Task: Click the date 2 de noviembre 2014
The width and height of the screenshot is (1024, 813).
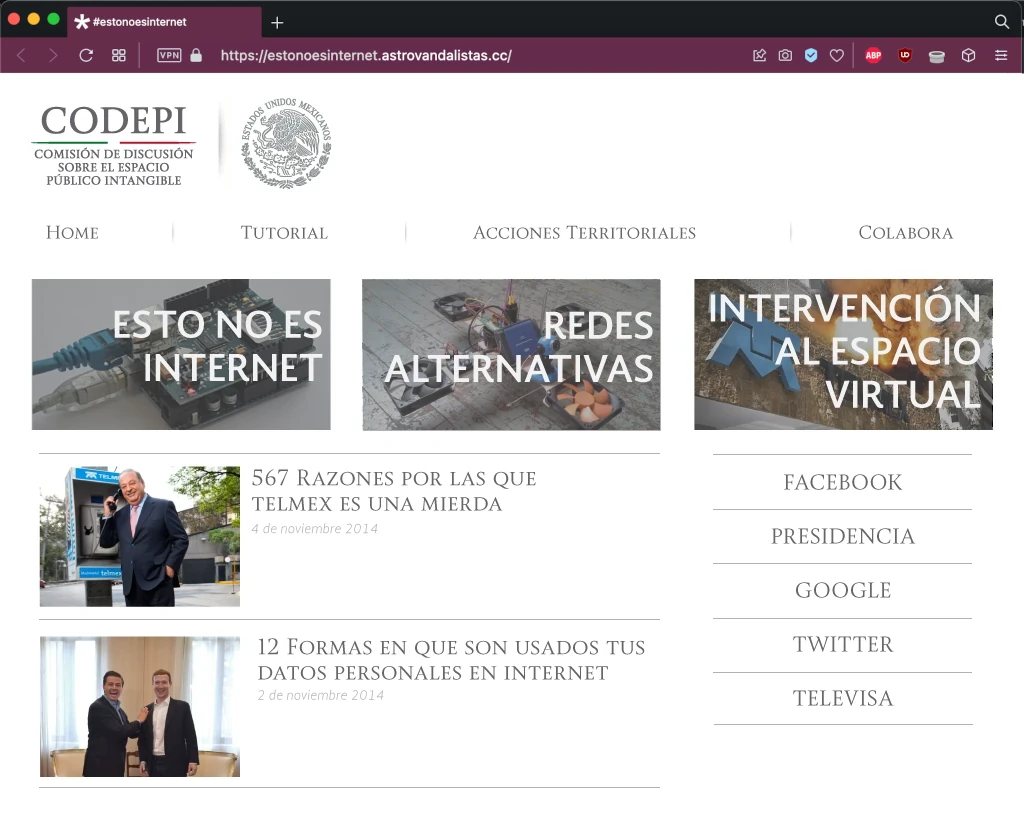Action: point(321,695)
